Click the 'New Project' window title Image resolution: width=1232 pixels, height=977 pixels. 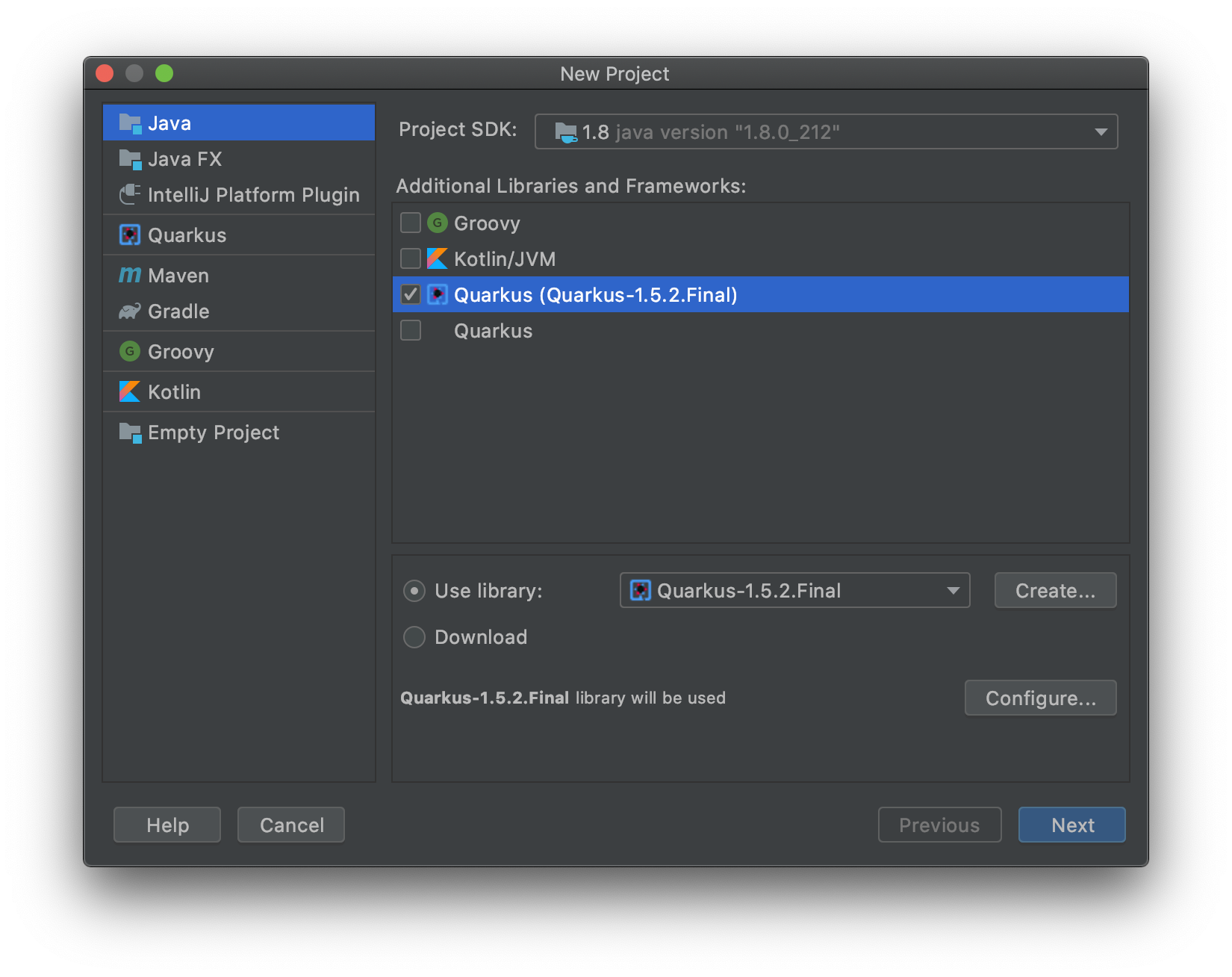(x=615, y=74)
